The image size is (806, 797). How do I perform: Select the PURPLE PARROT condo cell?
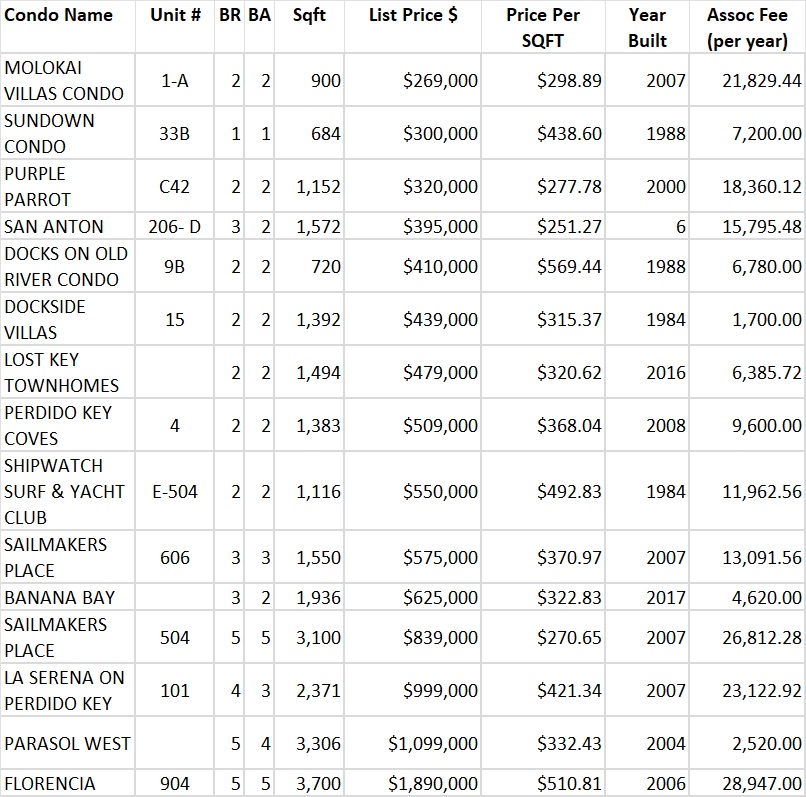(x=38, y=187)
